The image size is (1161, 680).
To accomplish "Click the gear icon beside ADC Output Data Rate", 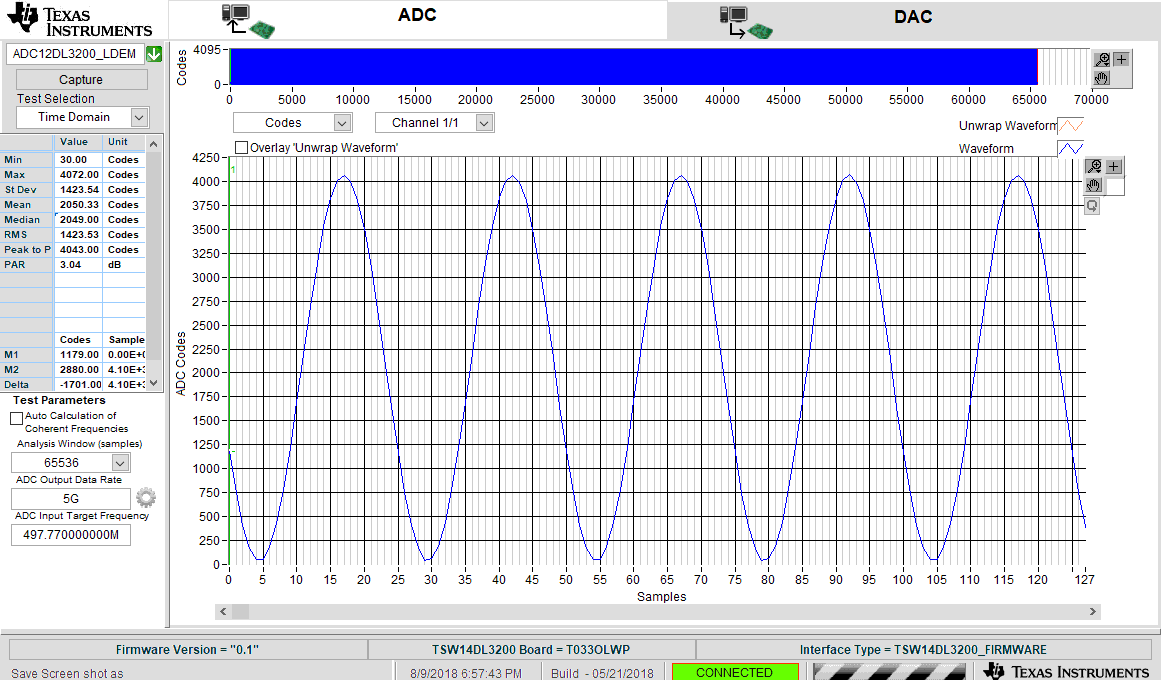I will 146,497.
